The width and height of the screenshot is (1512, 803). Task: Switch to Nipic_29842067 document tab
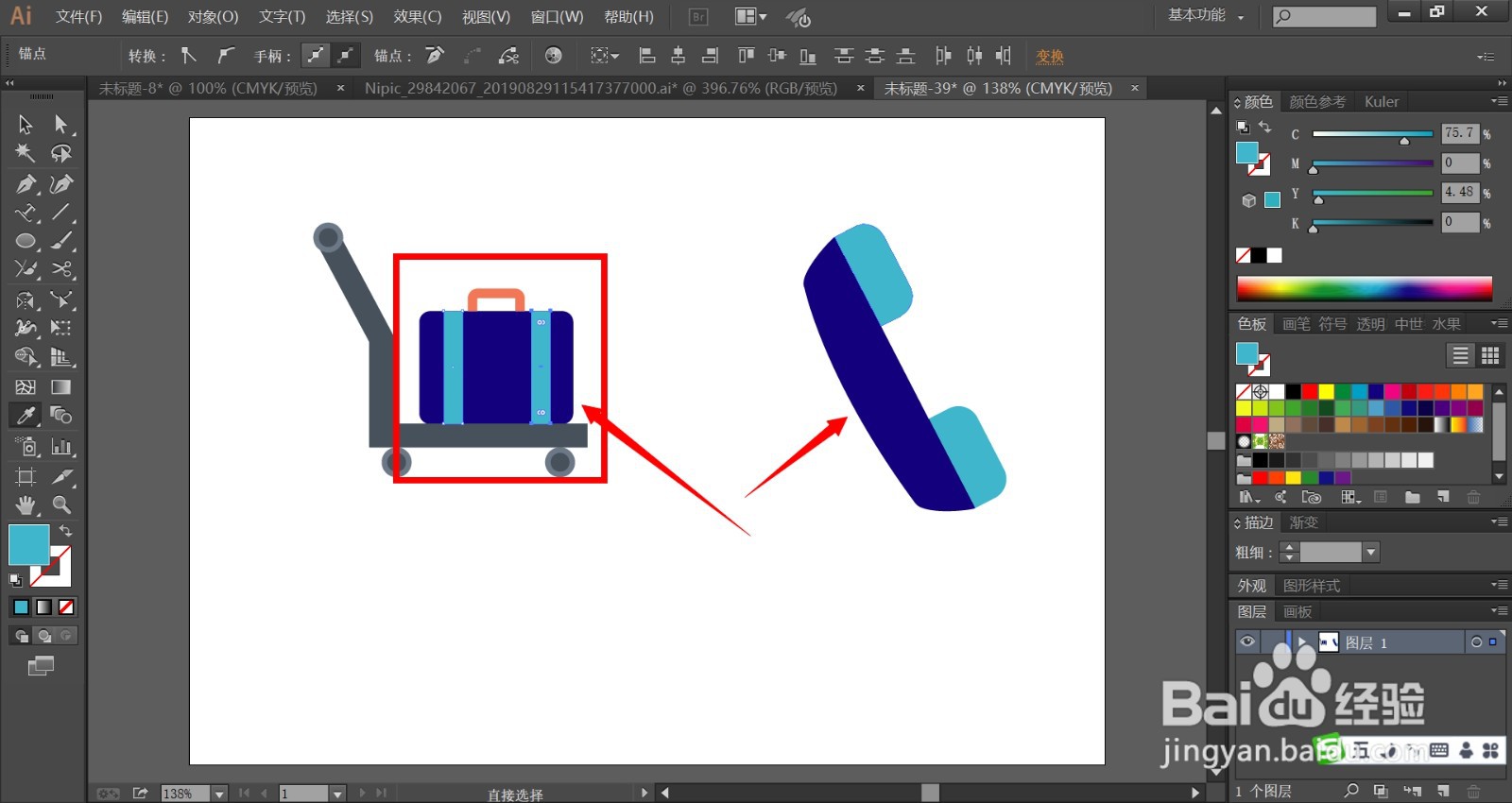coord(601,88)
